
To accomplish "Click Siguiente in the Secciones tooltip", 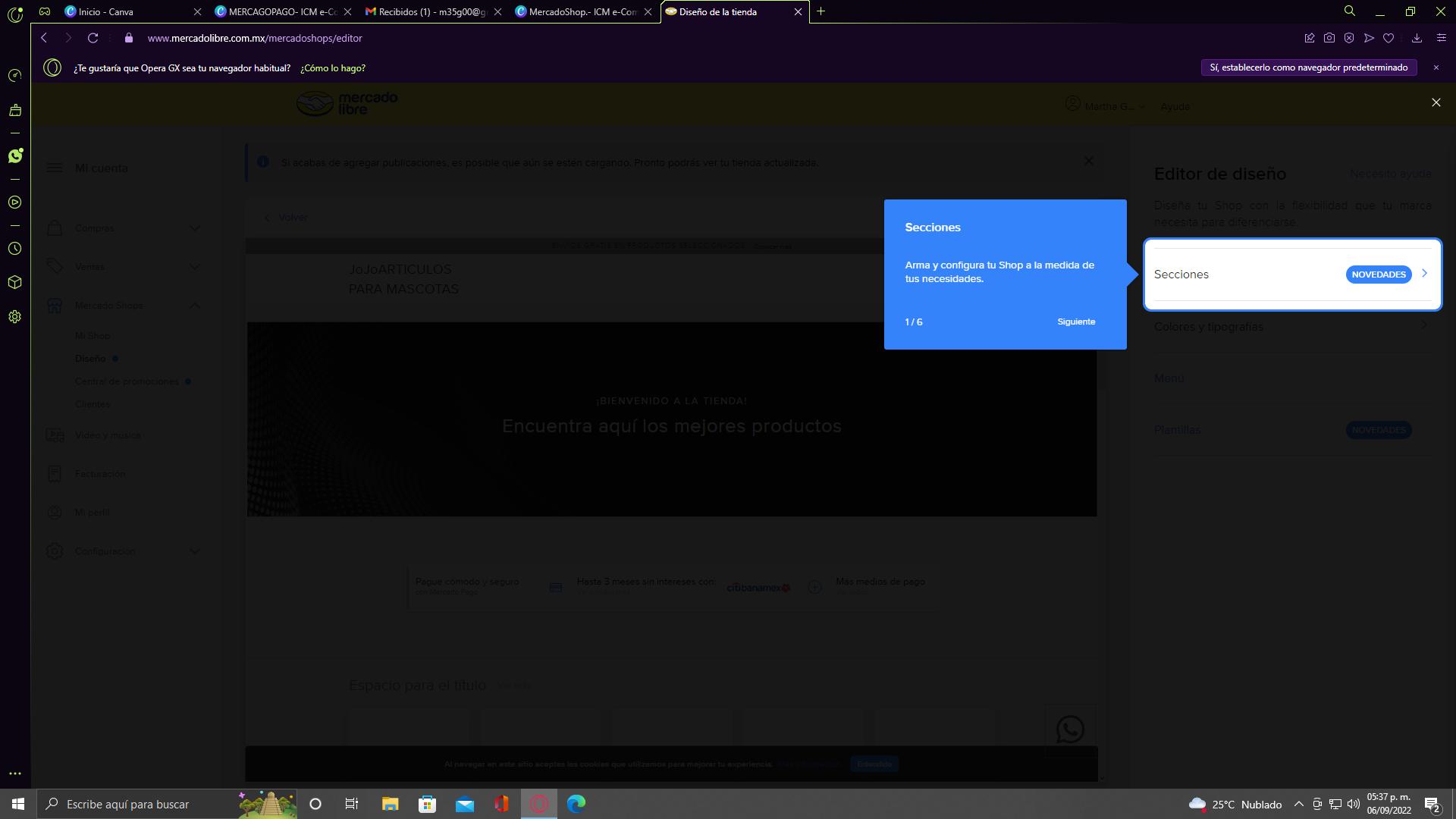I will pyautogui.click(x=1075, y=322).
